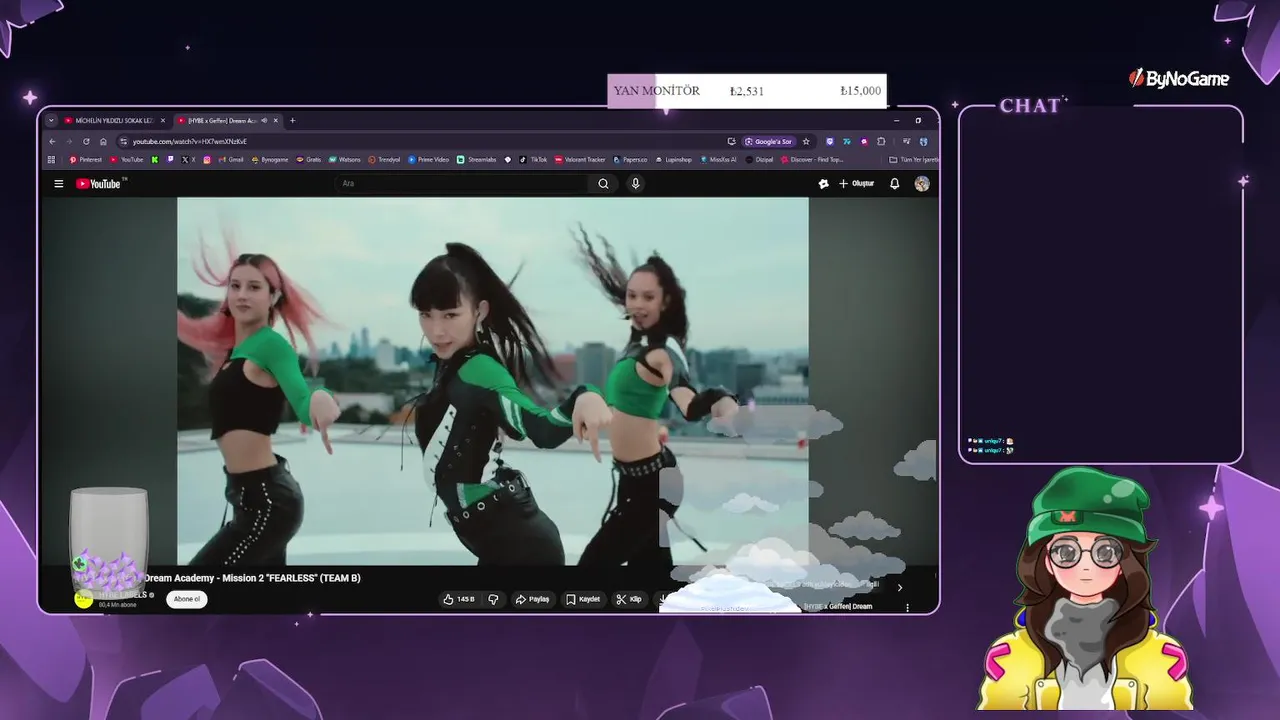This screenshot has width=1280, height=720.
Task: Open the X bookmark
Action: (188, 160)
